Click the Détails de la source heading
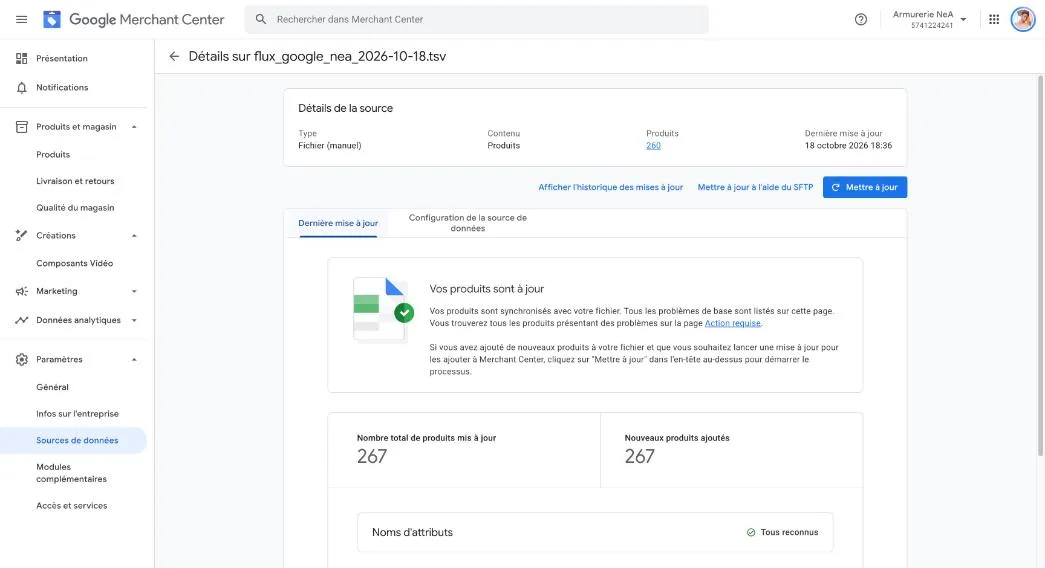The image size is (1045, 568). click(x=345, y=108)
